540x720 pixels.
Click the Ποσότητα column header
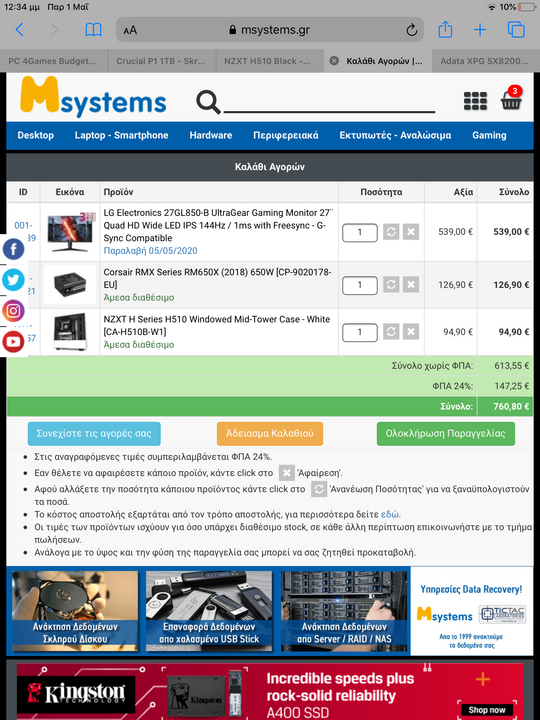(x=381, y=192)
